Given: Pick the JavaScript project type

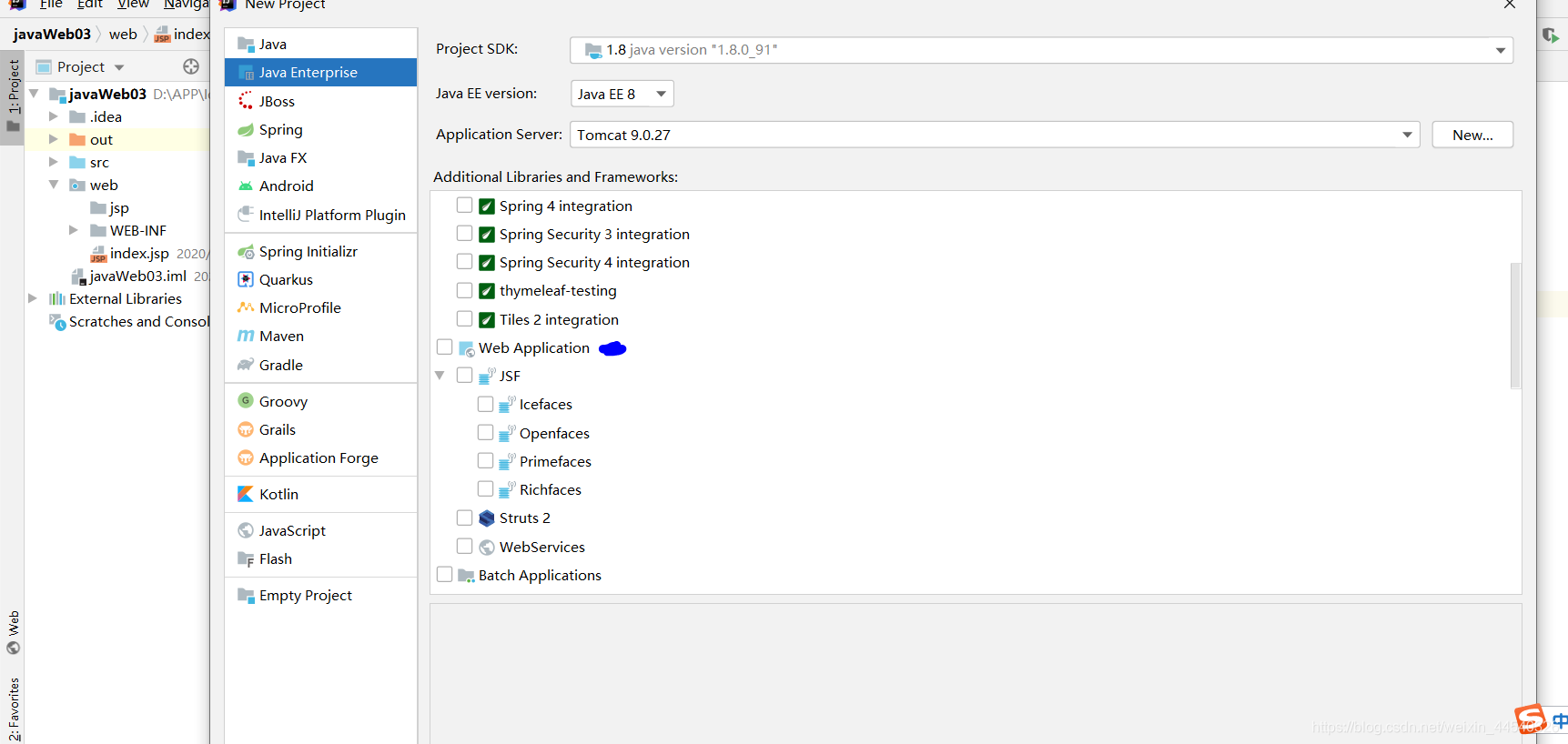Looking at the screenshot, I should 320,530.
